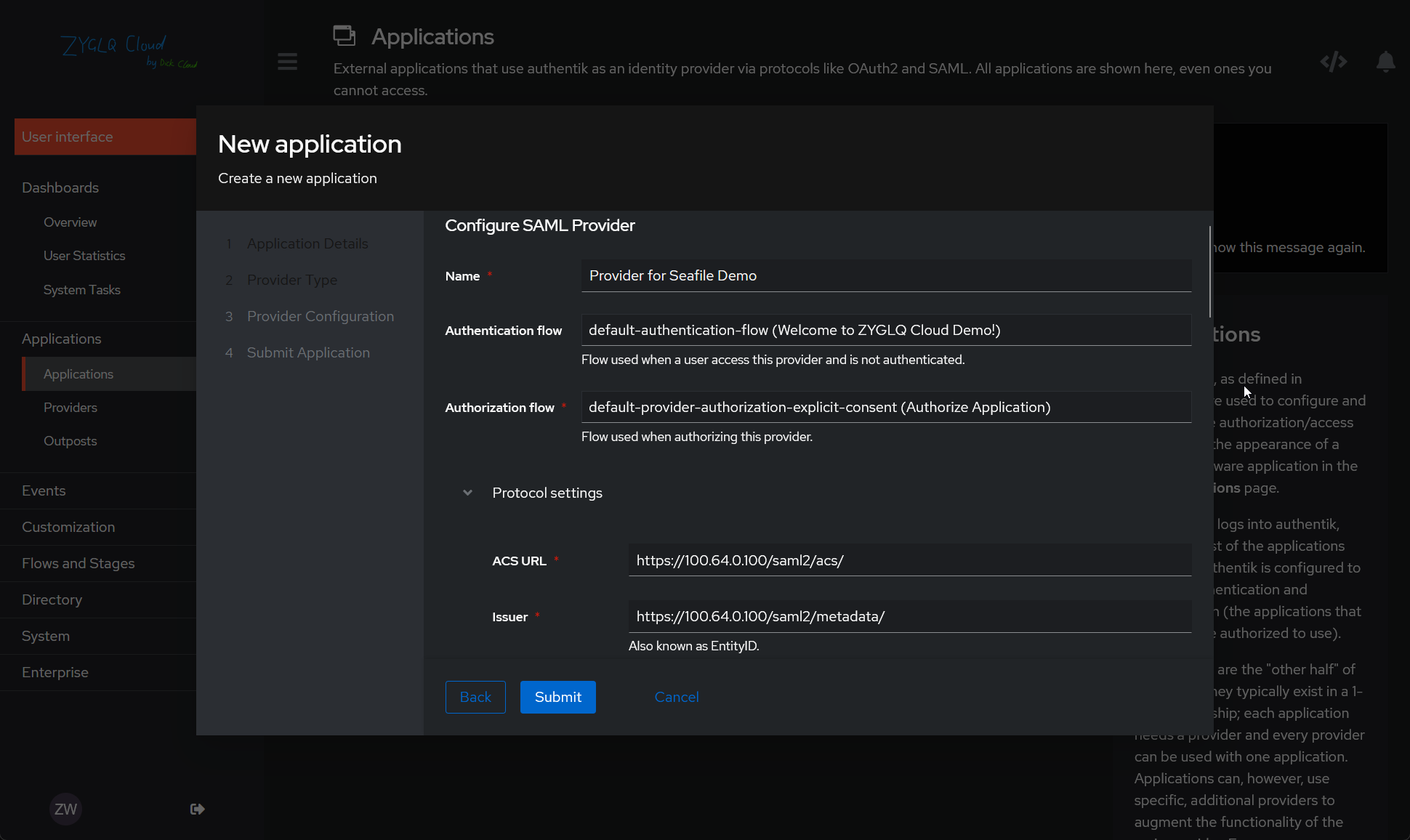This screenshot has height=840, width=1410.
Task: Open System Tasks in the sidebar
Action: click(81, 290)
